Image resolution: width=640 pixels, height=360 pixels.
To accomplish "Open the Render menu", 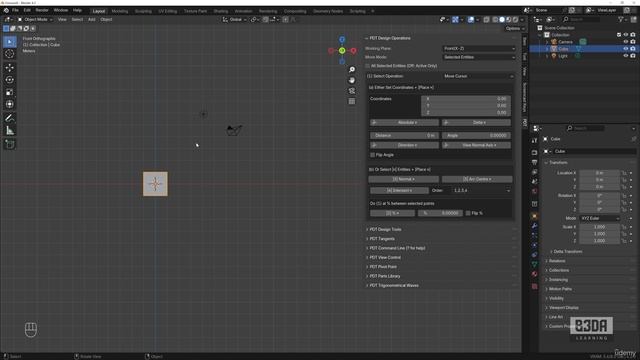I will click(x=42, y=10).
